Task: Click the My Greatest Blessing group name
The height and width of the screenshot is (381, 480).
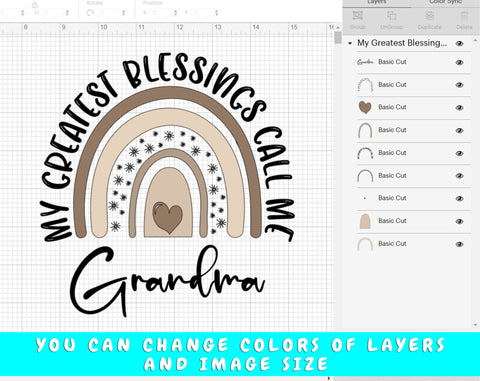Action: coord(402,43)
